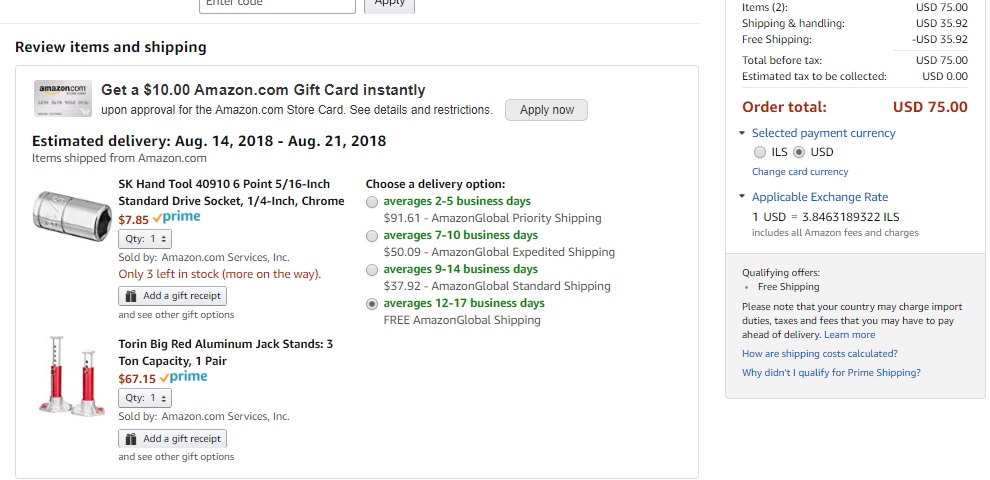Select ILS as payment currency
This screenshot has width=990, height=480.
tap(760, 153)
